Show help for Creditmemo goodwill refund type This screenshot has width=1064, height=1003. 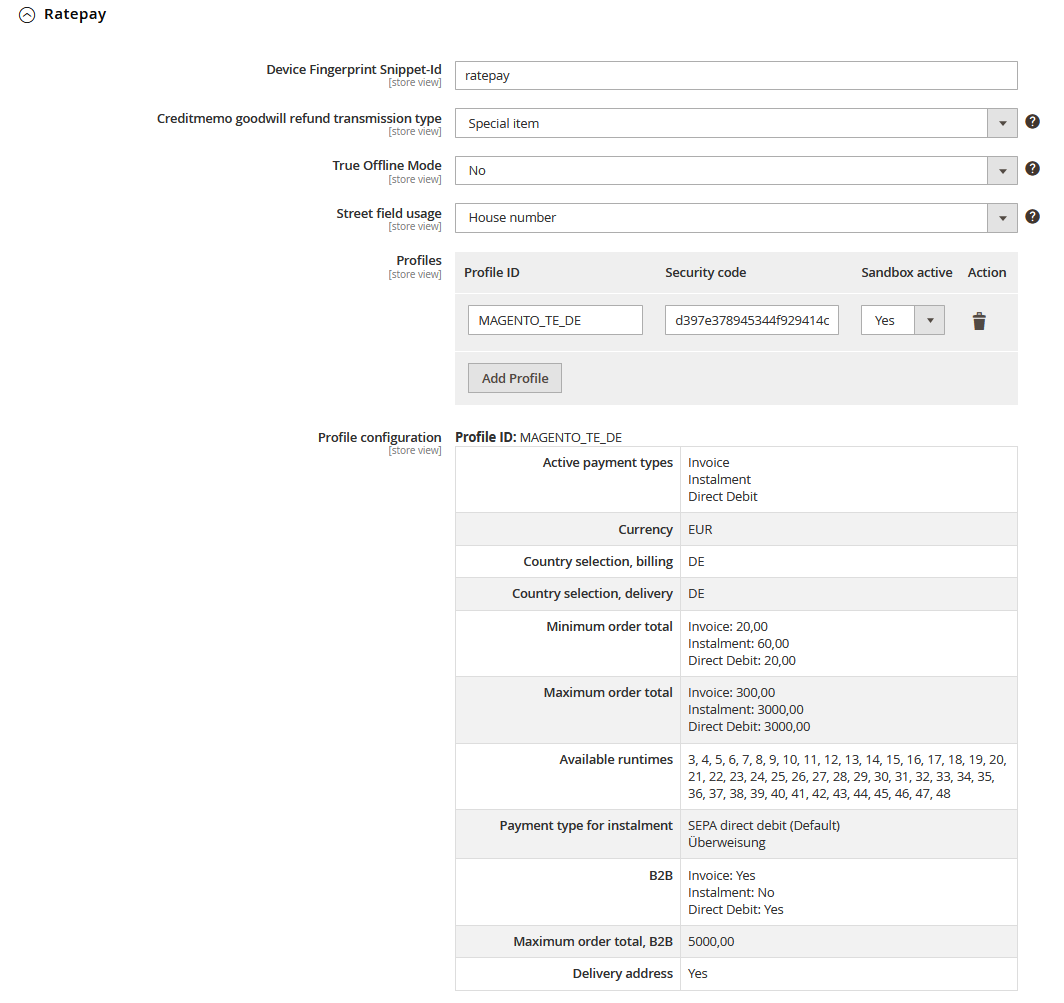[1032, 122]
